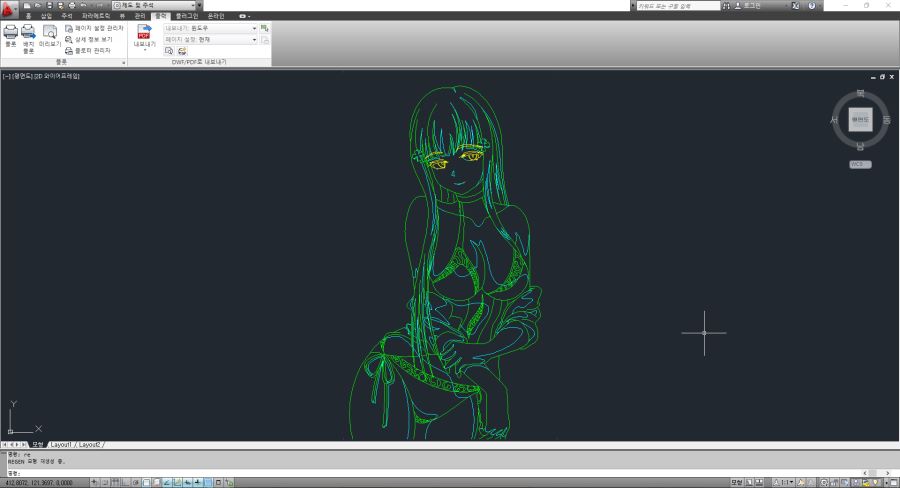The height and width of the screenshot is (488, 900).
Task: Click the ribbon minimize toggle after 온라인 tab
Action: [242, 16]
